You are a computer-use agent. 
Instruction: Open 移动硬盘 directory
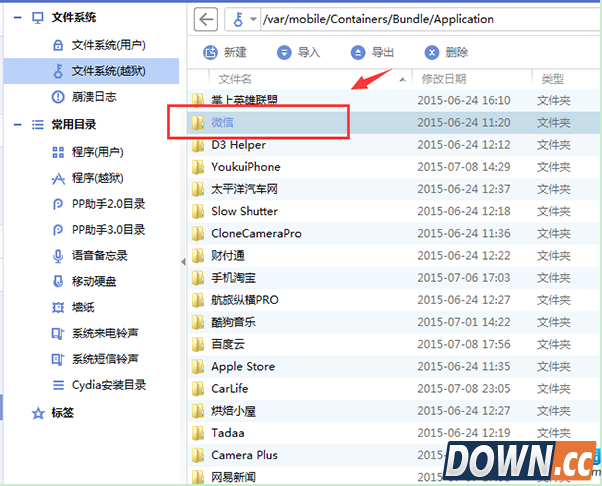(91, 281)
